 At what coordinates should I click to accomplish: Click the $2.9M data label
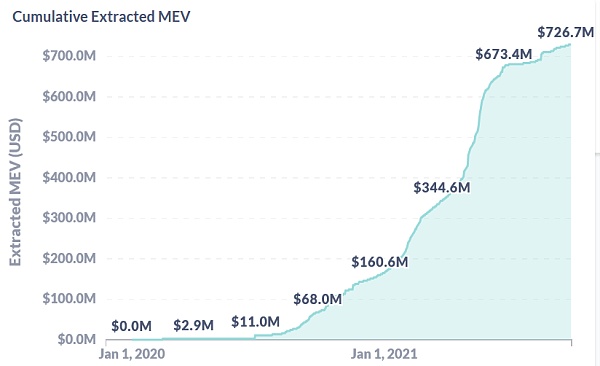pyautogui.click(x=193, y=325)
